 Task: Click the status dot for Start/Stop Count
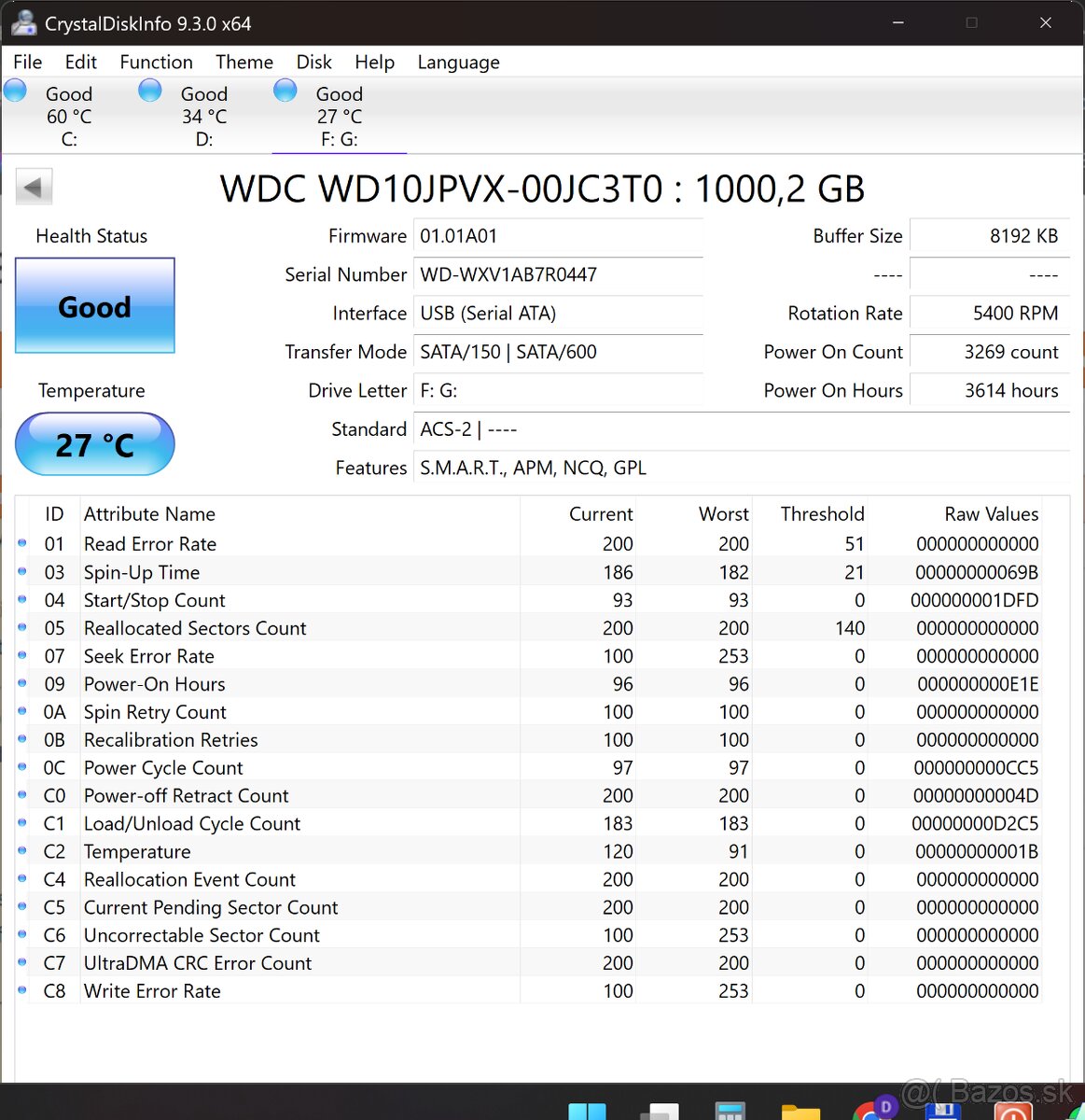(22, 598)
